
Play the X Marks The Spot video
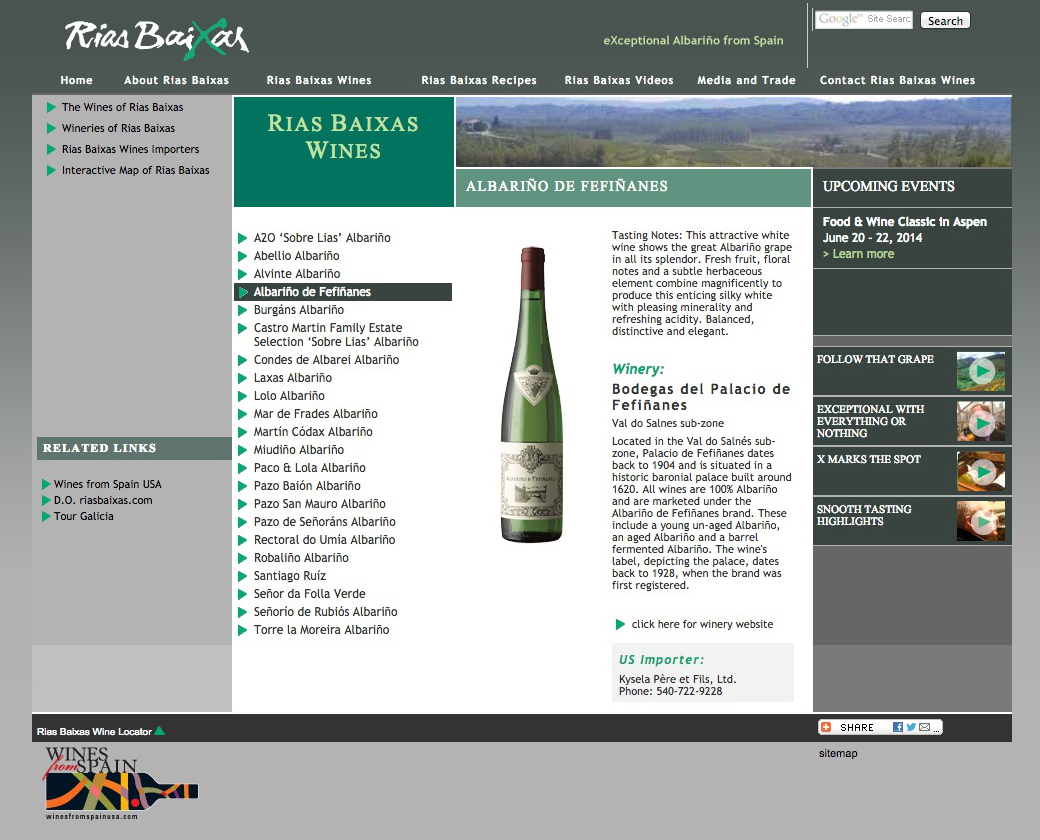(x=980, y=471)
